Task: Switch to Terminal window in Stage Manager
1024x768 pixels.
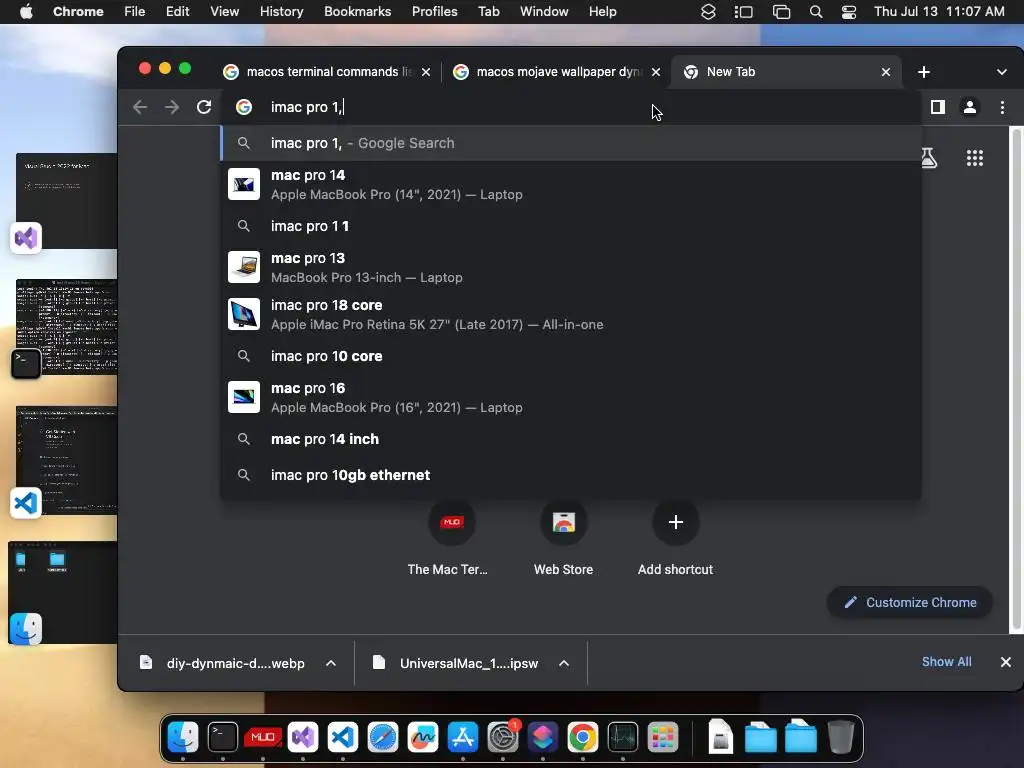Action: click(67, 327)
